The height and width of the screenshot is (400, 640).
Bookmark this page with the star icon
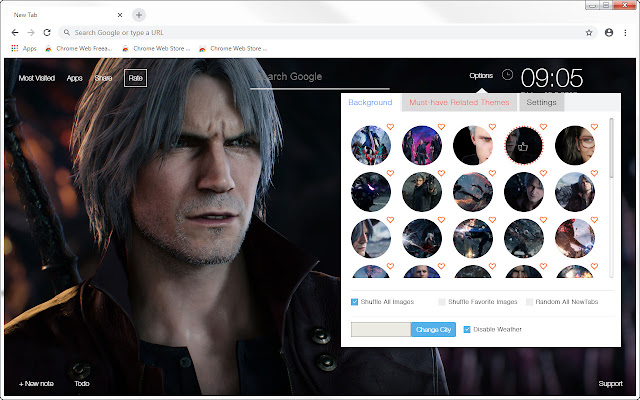589,33
